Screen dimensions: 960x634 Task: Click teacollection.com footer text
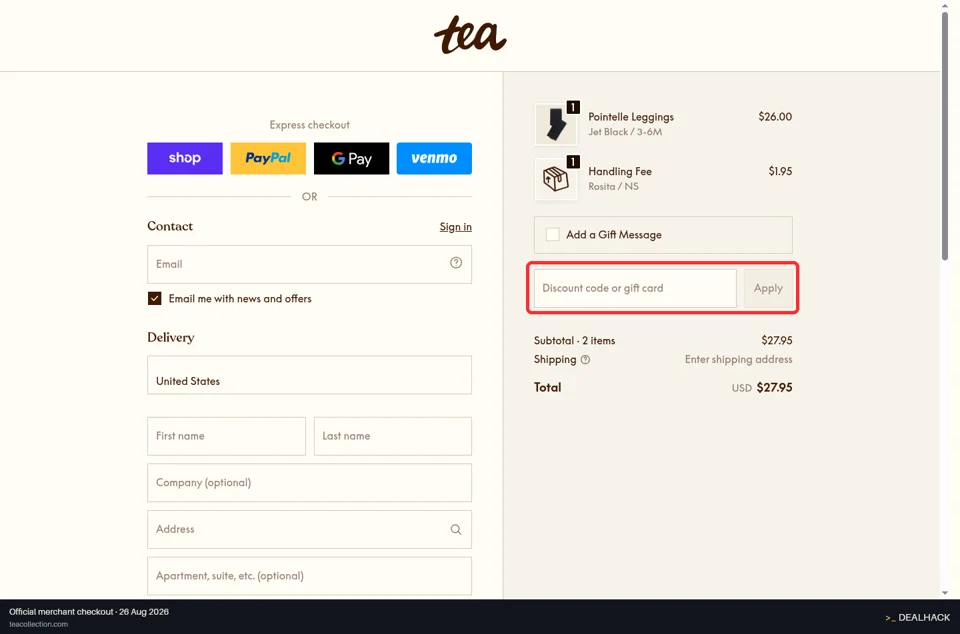click(39, 624)
